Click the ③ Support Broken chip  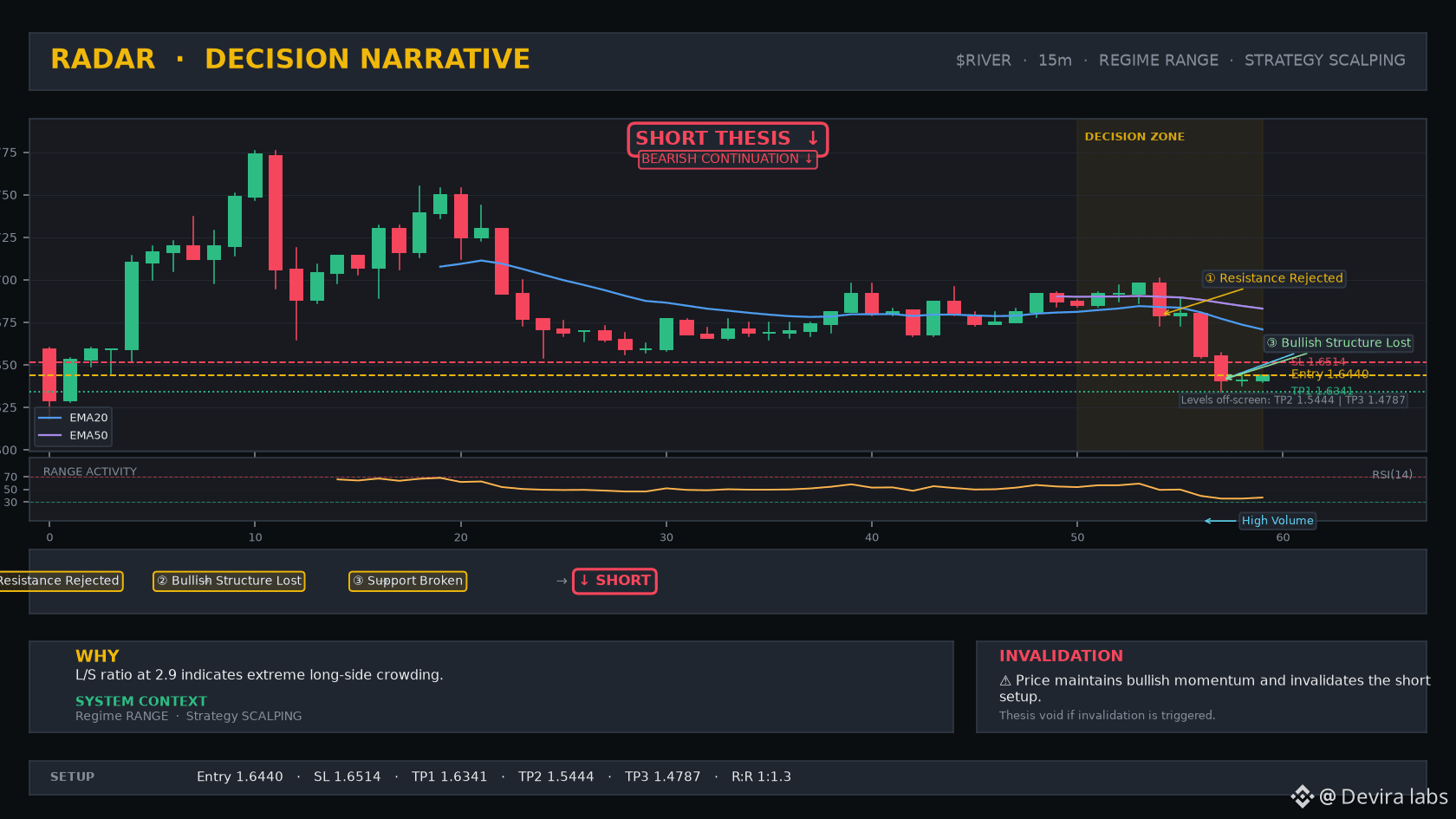[407, 581]
